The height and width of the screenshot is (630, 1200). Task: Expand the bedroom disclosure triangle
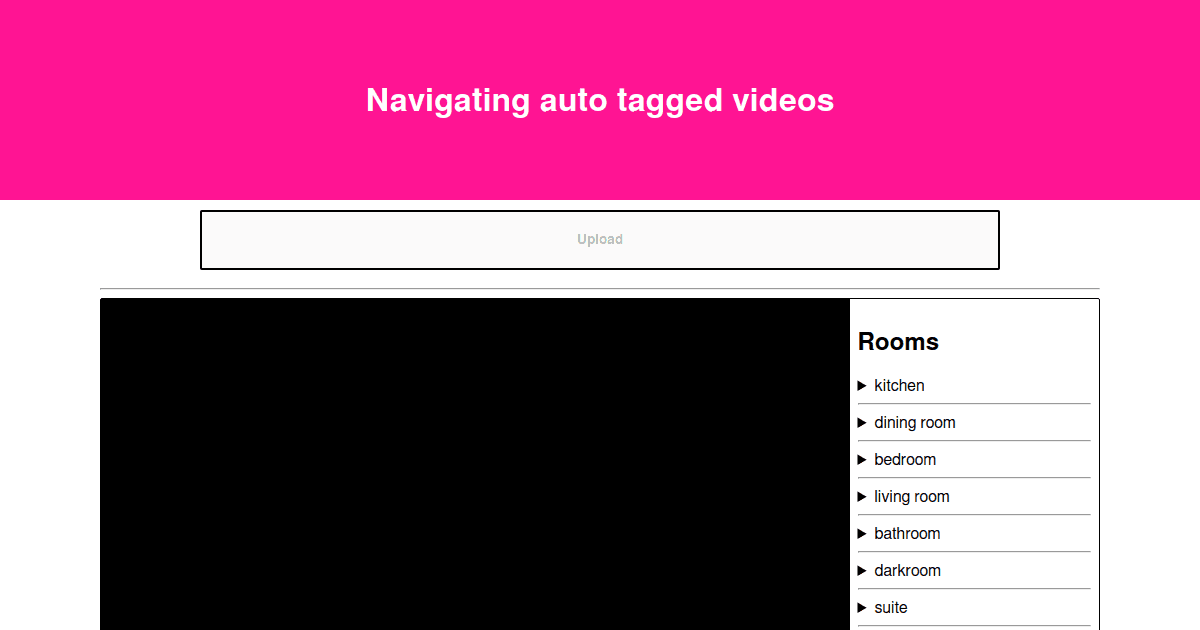click(x=862, y=460)
